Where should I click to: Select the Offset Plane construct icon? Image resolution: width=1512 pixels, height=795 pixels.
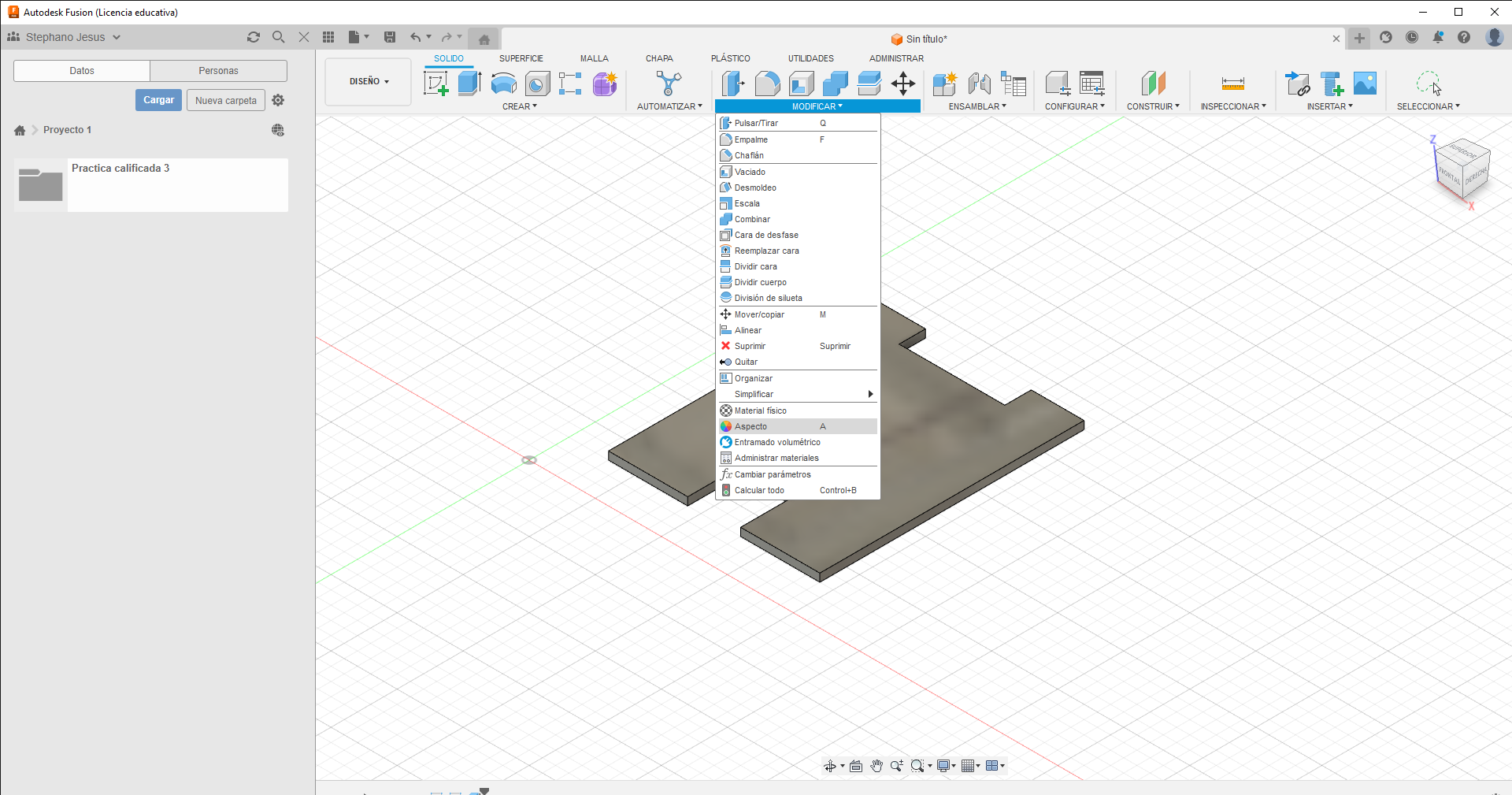pos(1153,83)
